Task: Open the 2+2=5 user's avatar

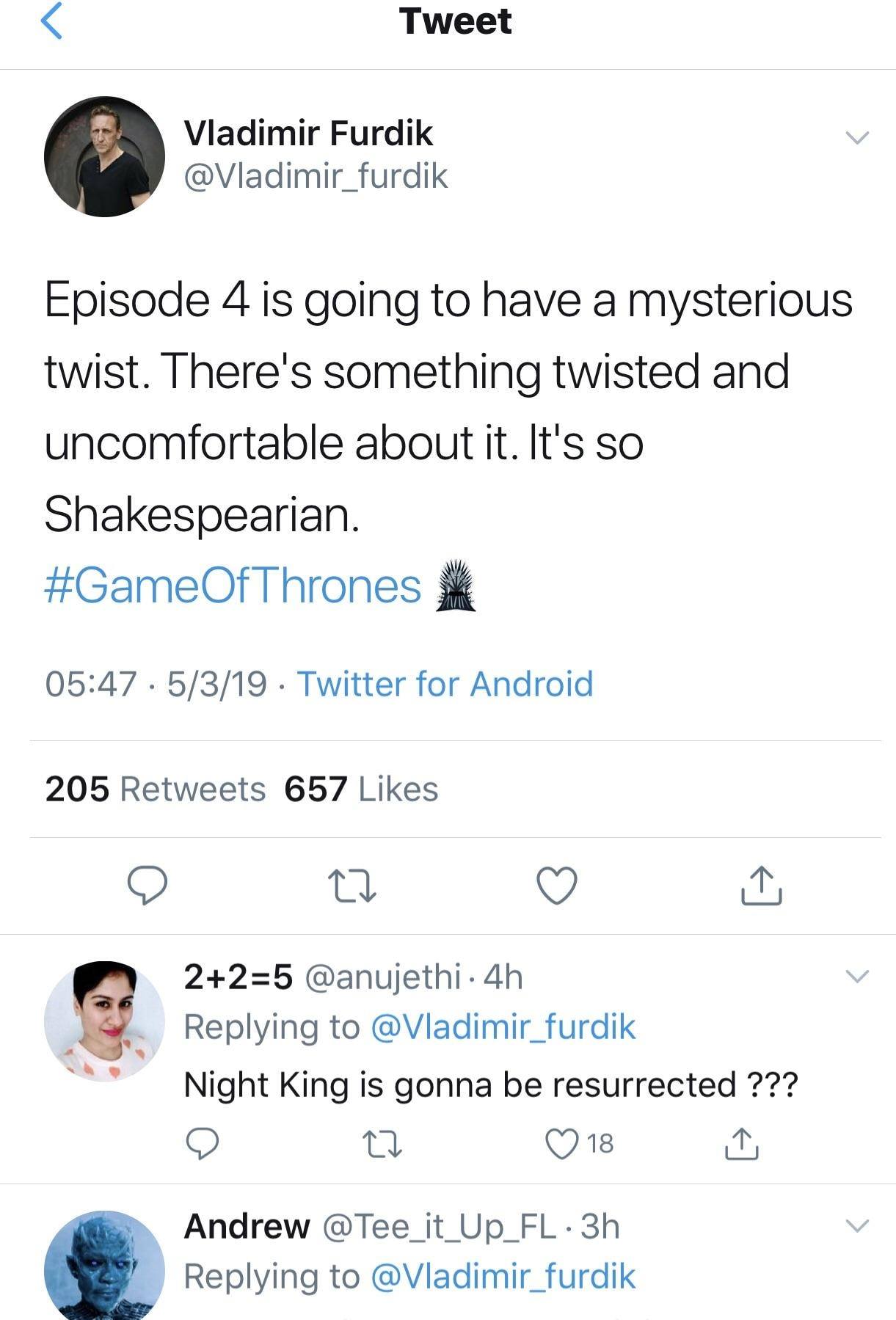Action: (x=104, y=1021)
